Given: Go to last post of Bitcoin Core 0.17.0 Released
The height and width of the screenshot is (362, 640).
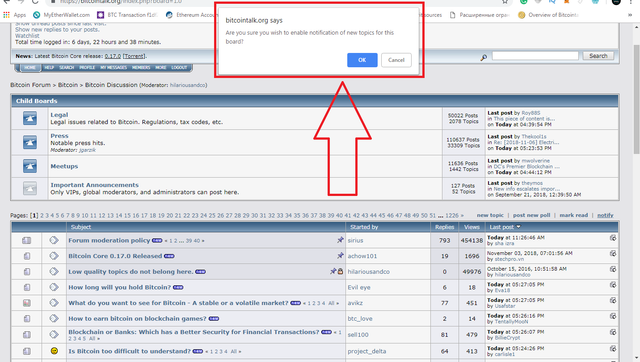Looking at the screenshot, I should (613, 253).
